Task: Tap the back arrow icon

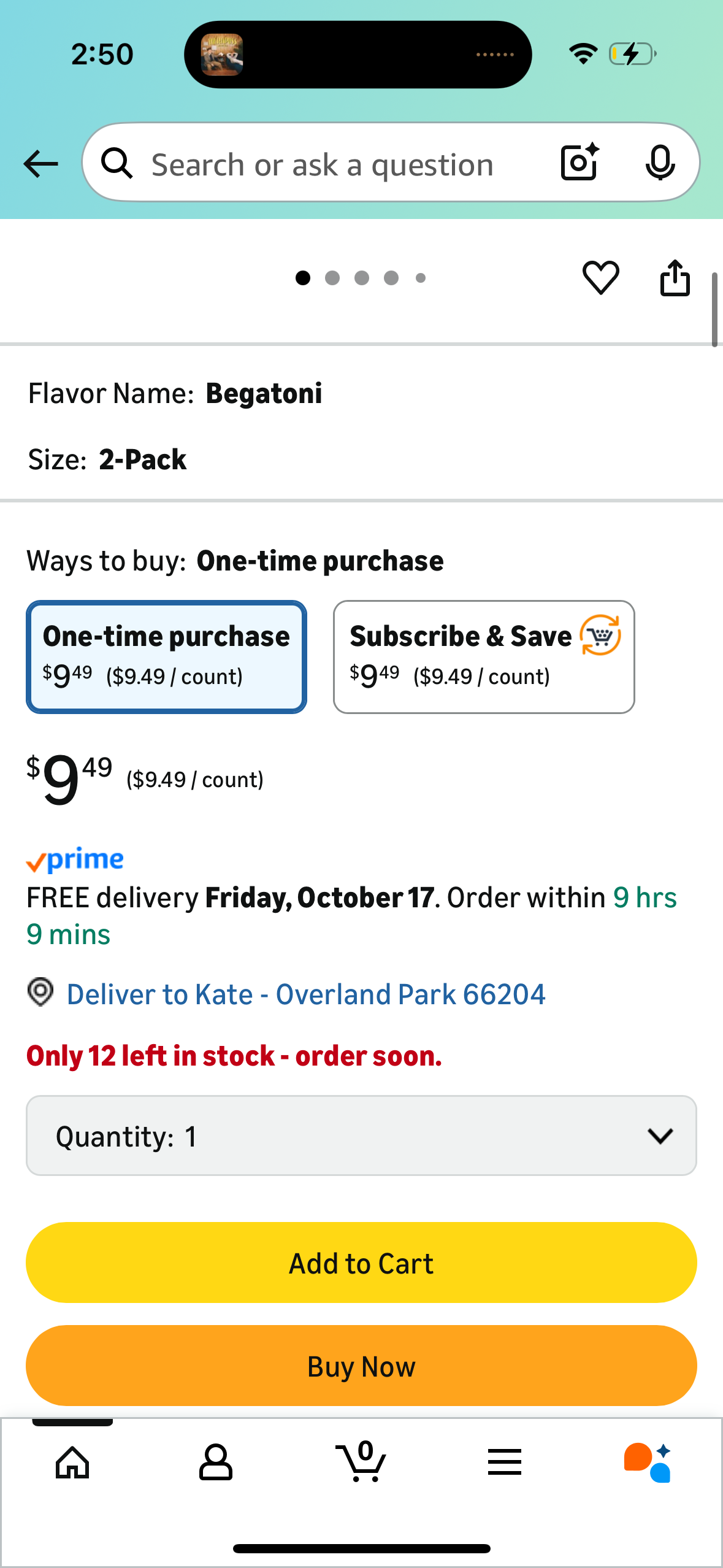Action: 40,164
